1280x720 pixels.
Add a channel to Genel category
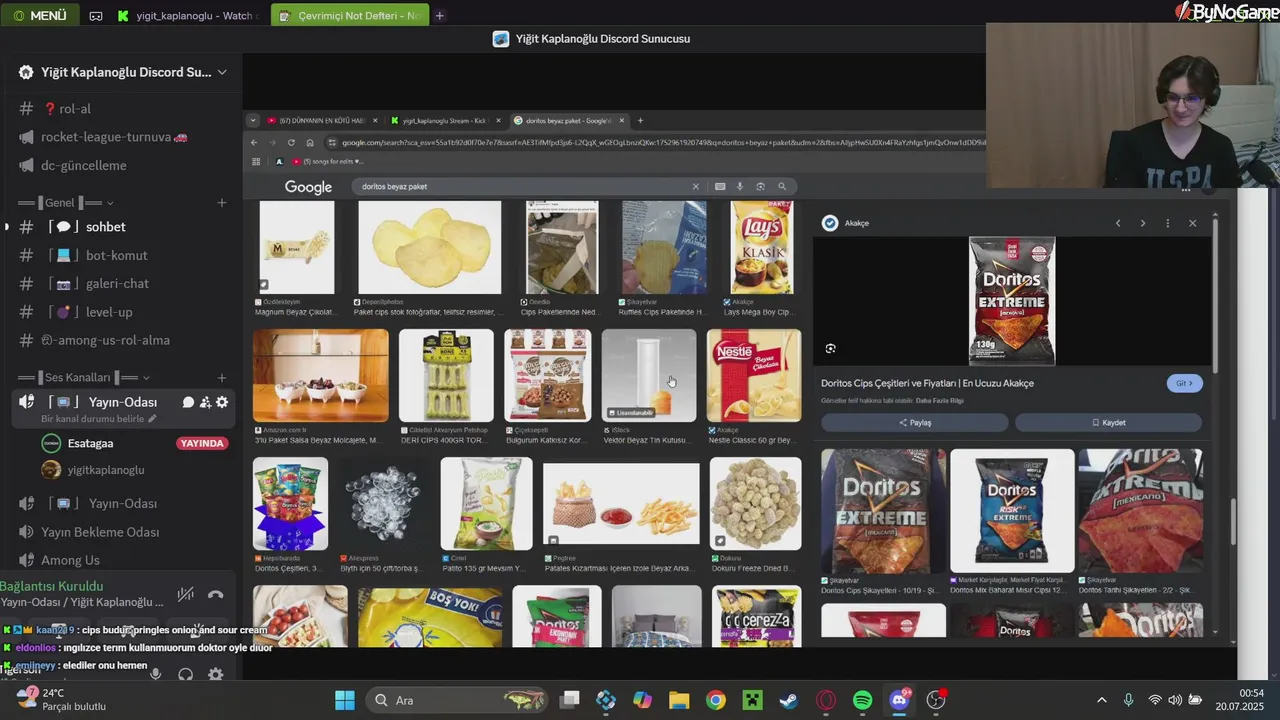(x=222, y=203)
